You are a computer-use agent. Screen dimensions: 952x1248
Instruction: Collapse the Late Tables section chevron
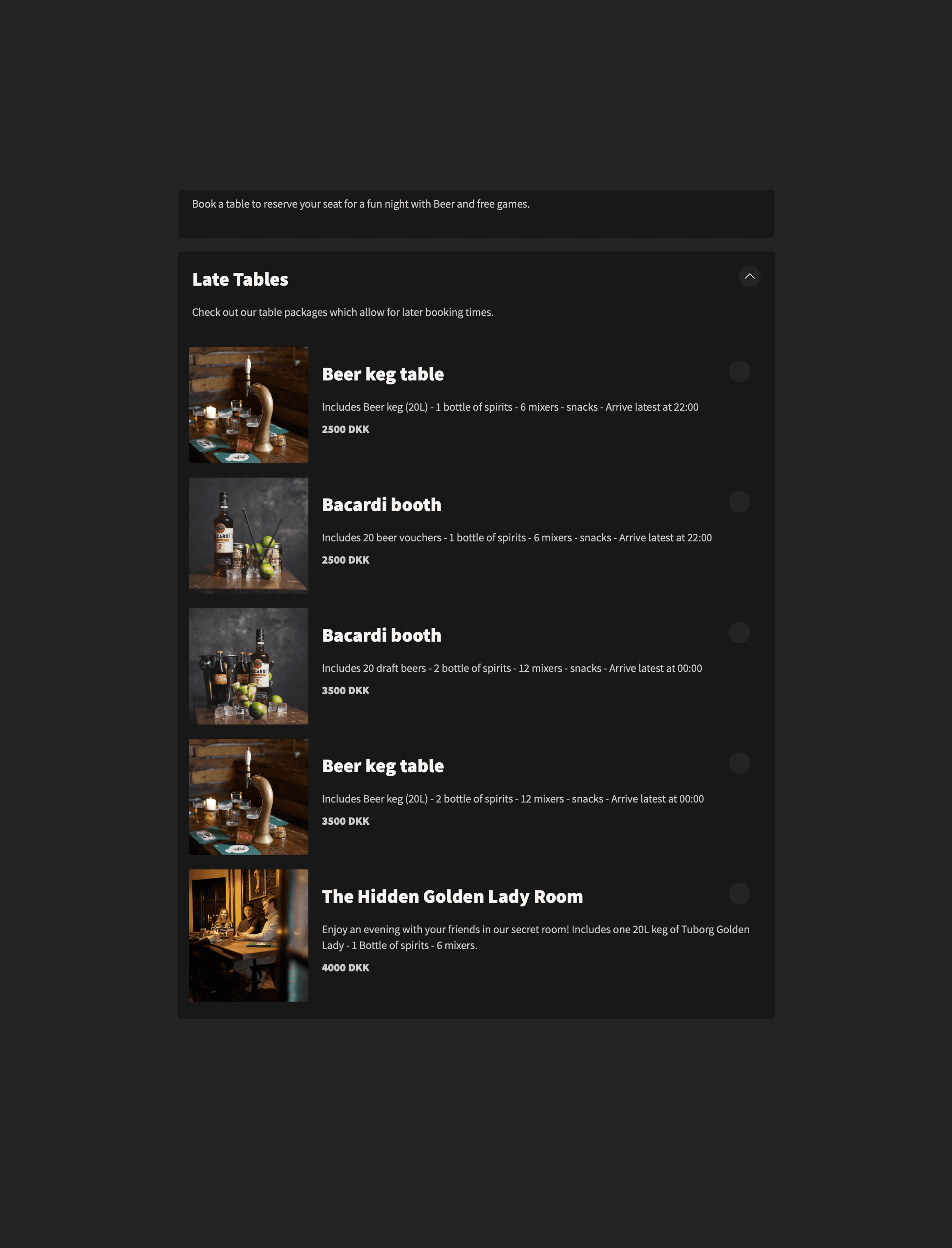(x=749, y=277)
